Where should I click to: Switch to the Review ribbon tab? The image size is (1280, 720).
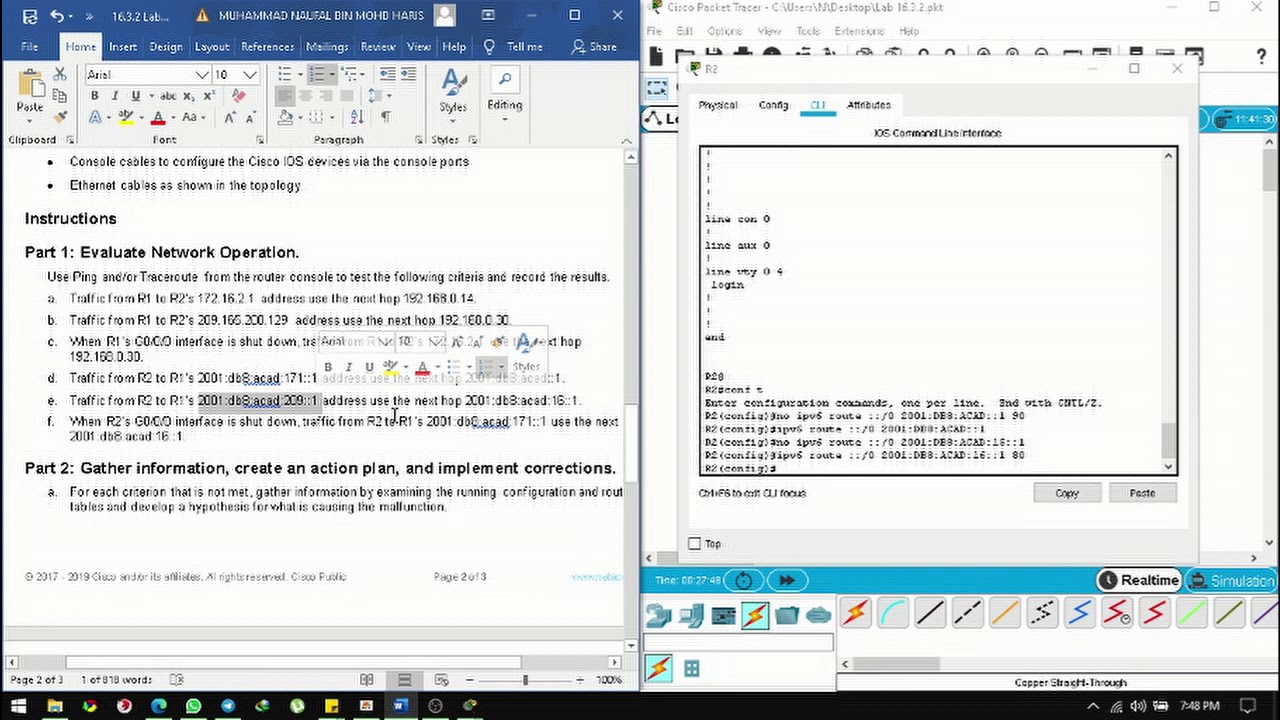[x=377, y=46]
